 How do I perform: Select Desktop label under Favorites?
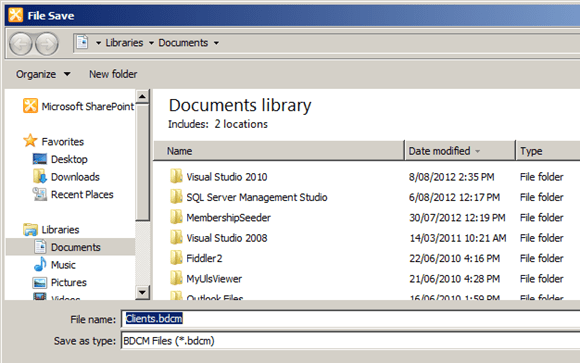[x=69, y=159]
